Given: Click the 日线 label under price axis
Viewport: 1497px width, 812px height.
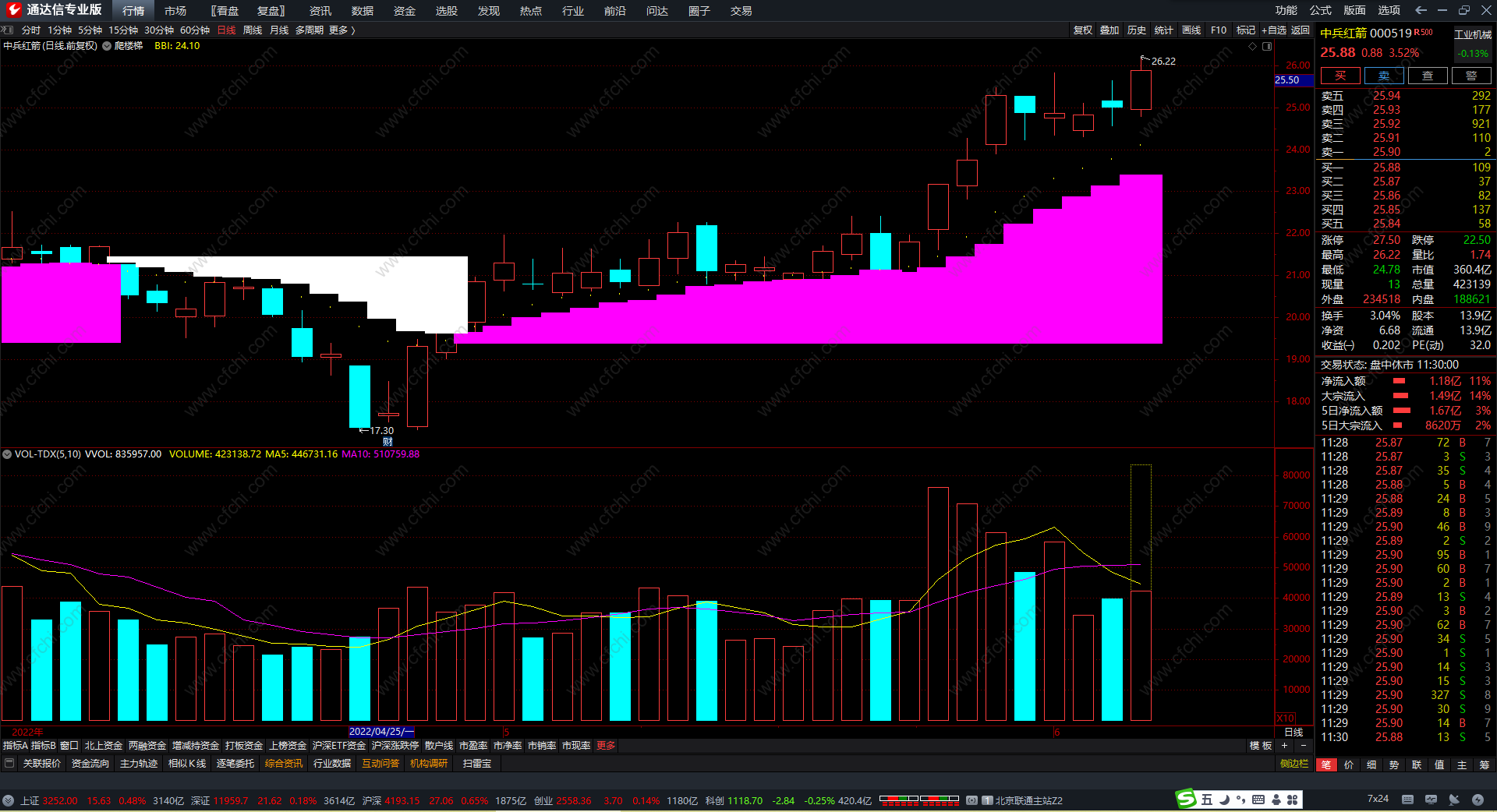Looking at the screenshot, I should pos(1294,732).
